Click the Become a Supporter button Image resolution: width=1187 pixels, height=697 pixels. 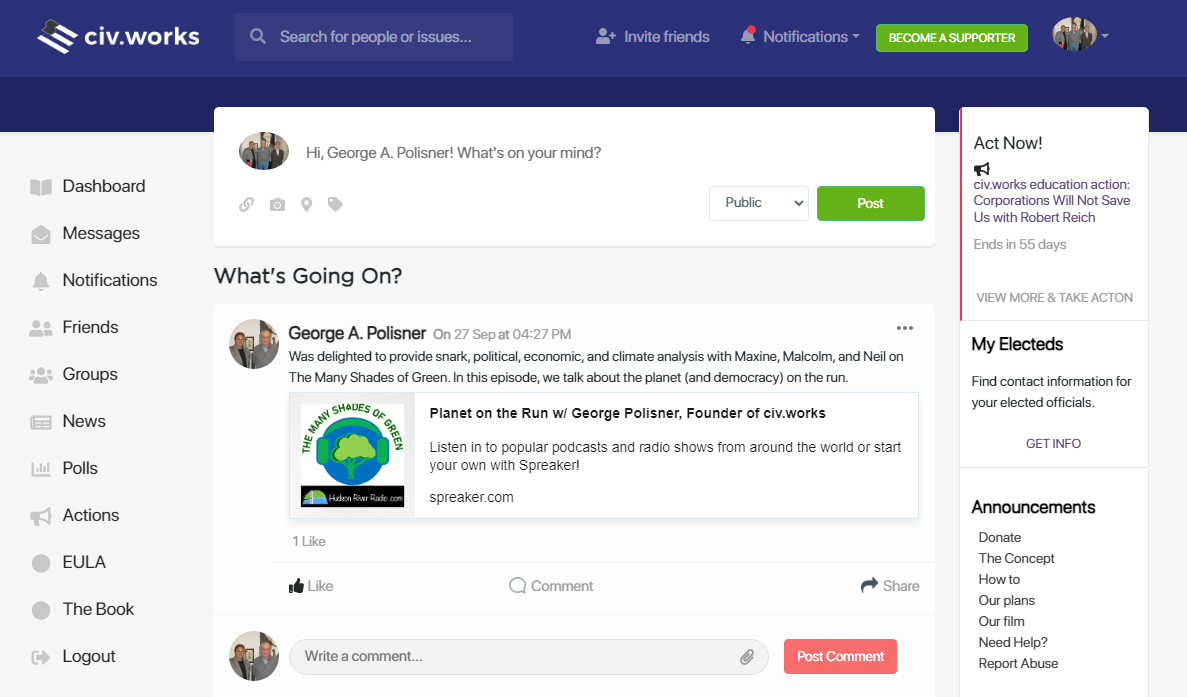(951, 38)
